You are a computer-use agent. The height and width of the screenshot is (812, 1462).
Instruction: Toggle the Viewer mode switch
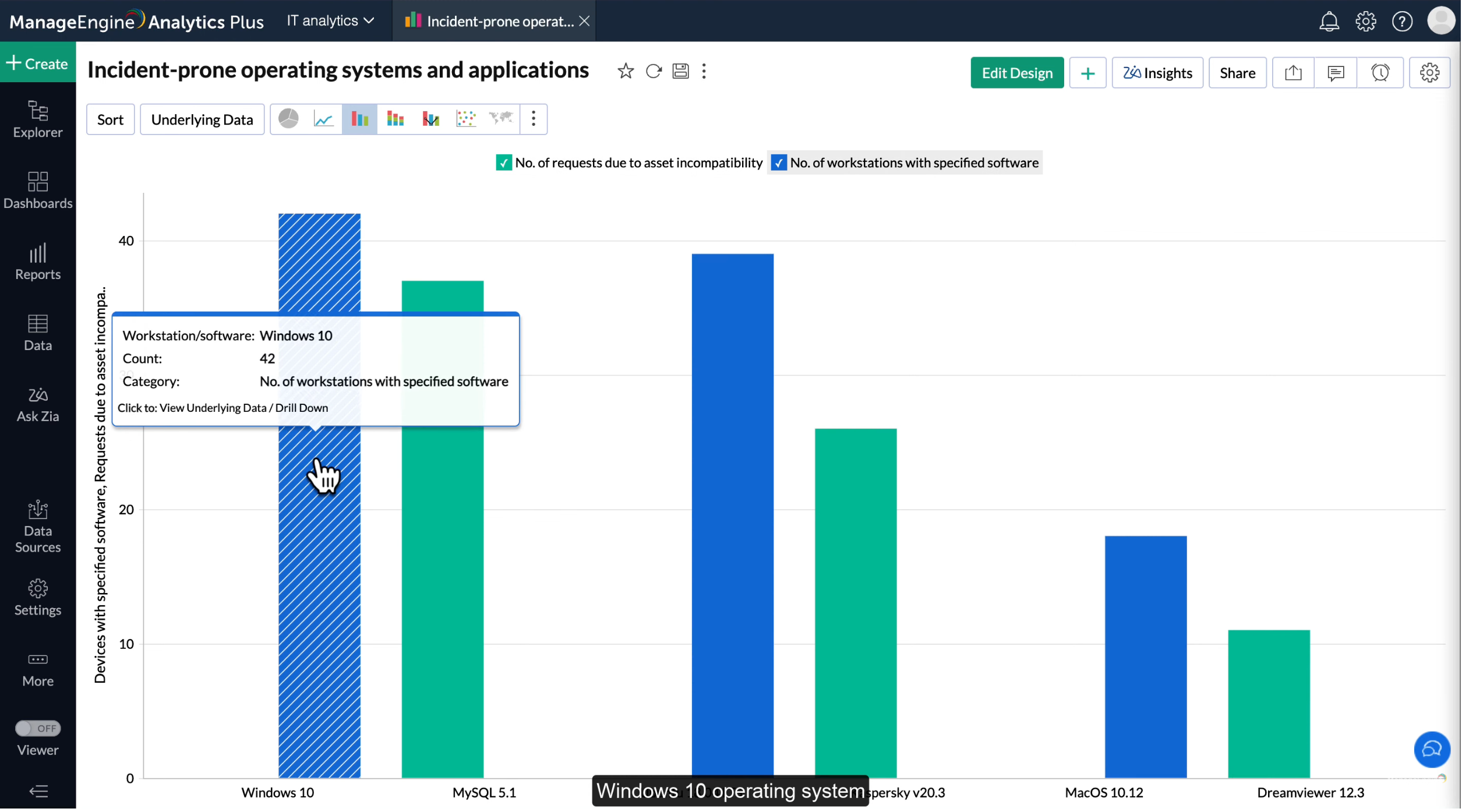38,729
